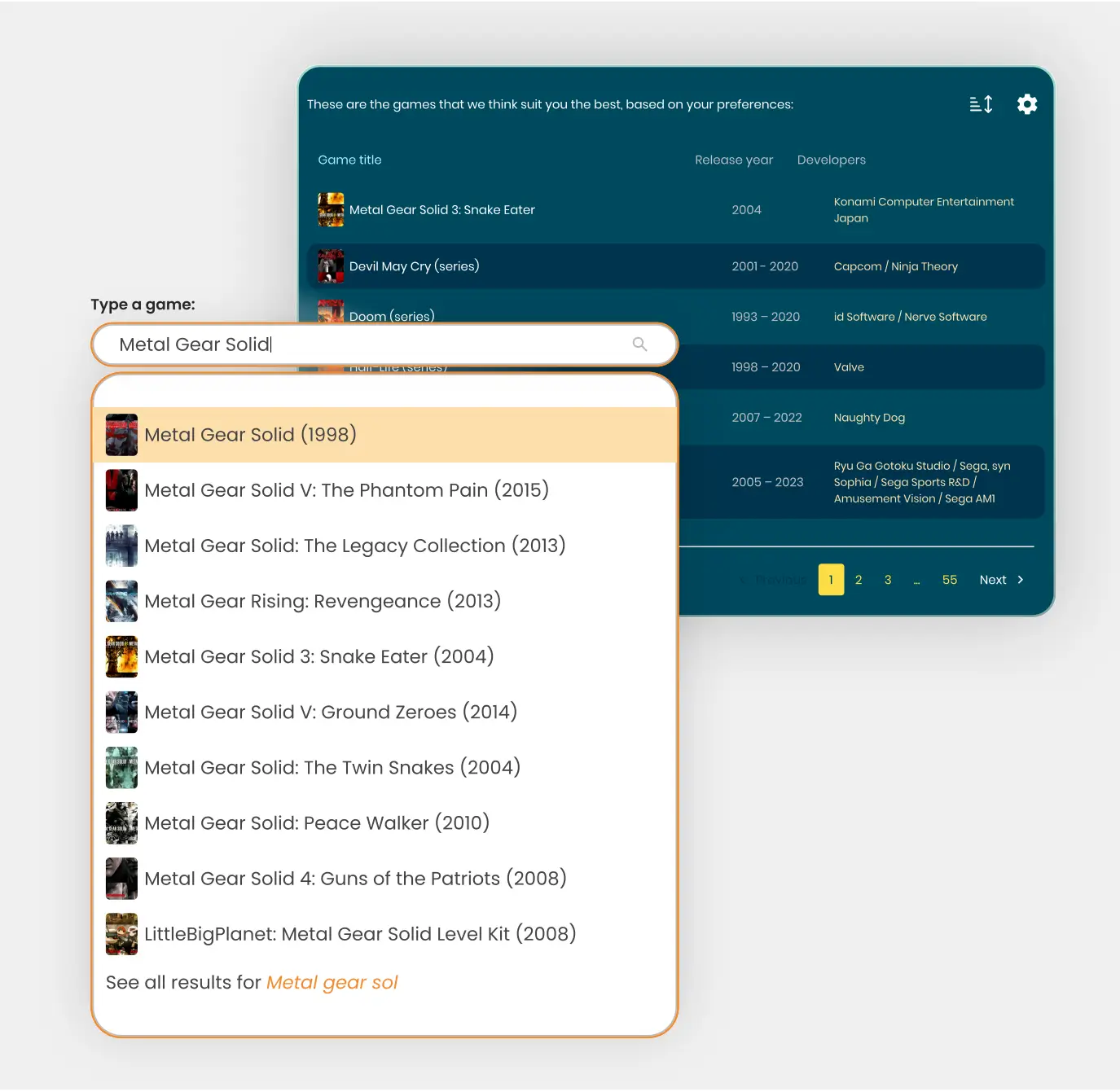Viewport: 1120px width, 1092px height.
Task: Sort by Developers column header
Action: click(x=832, y=160)
